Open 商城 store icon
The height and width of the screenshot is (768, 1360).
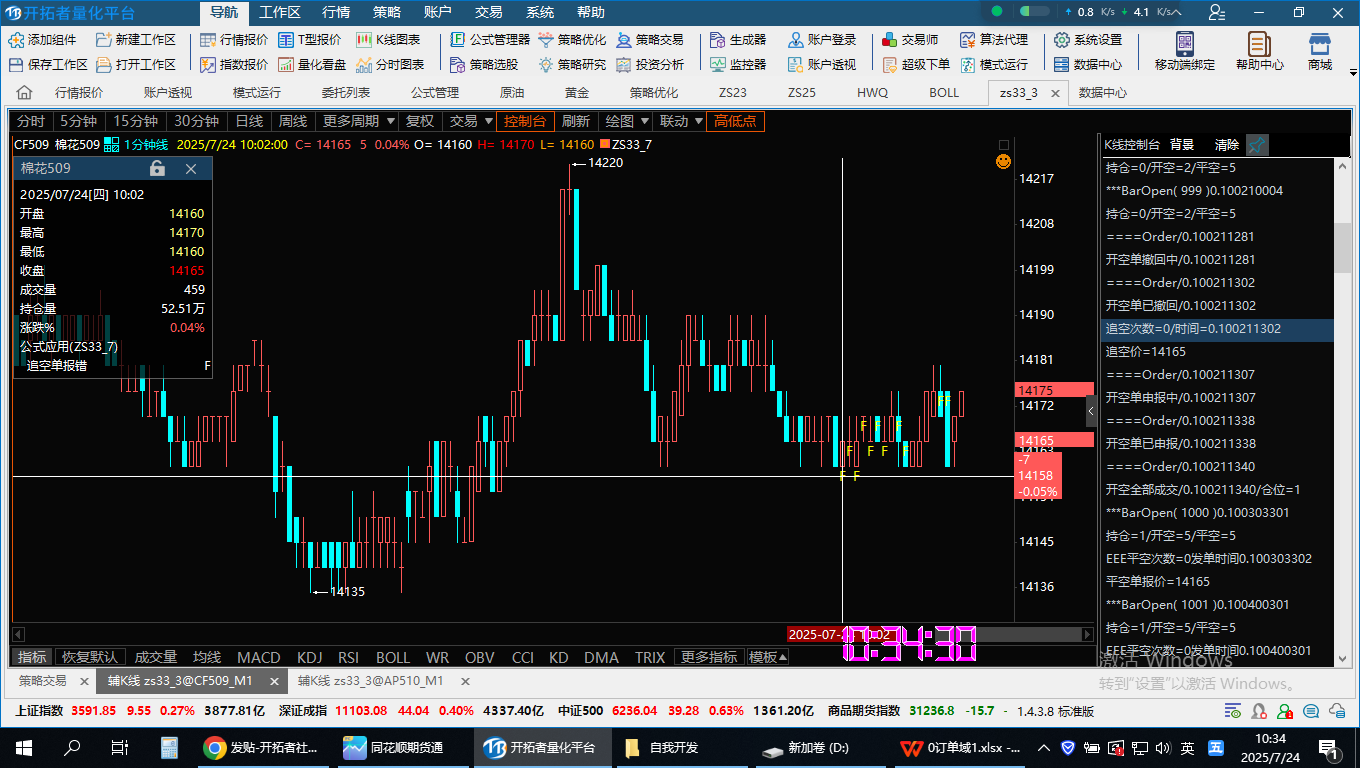1320,51
